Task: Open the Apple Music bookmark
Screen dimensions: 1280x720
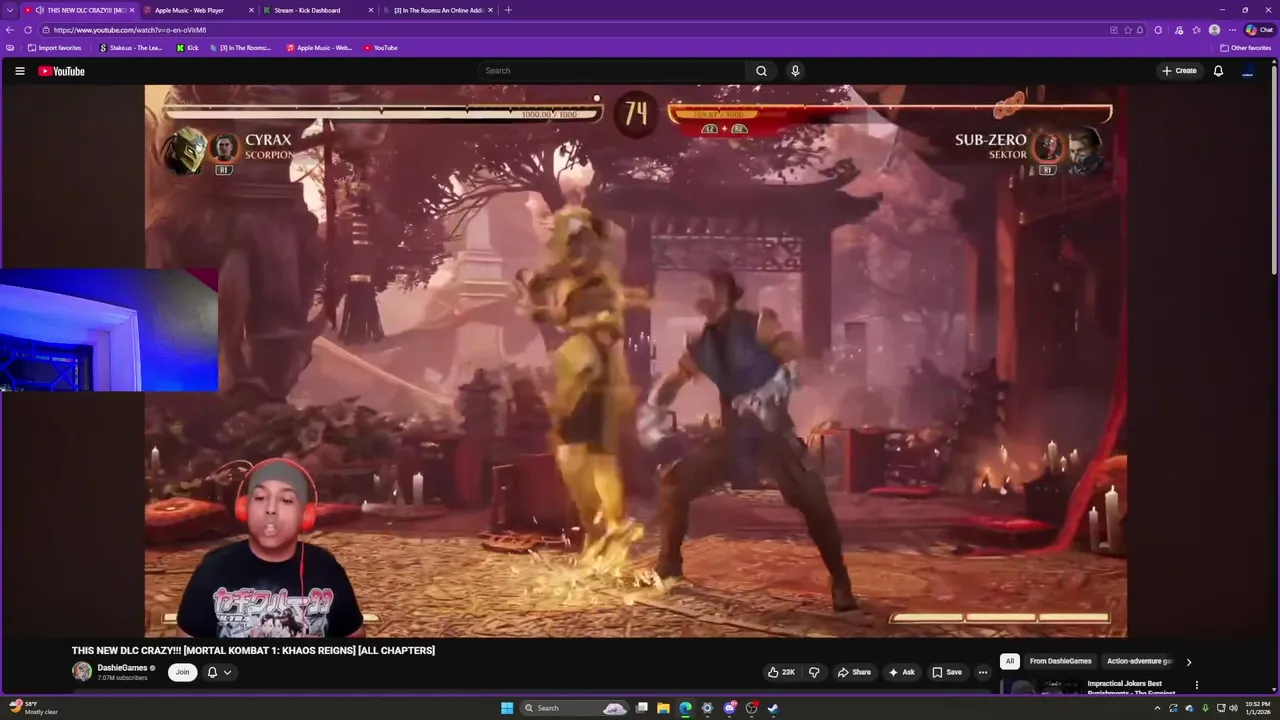Action: click(x=319, y=48)
